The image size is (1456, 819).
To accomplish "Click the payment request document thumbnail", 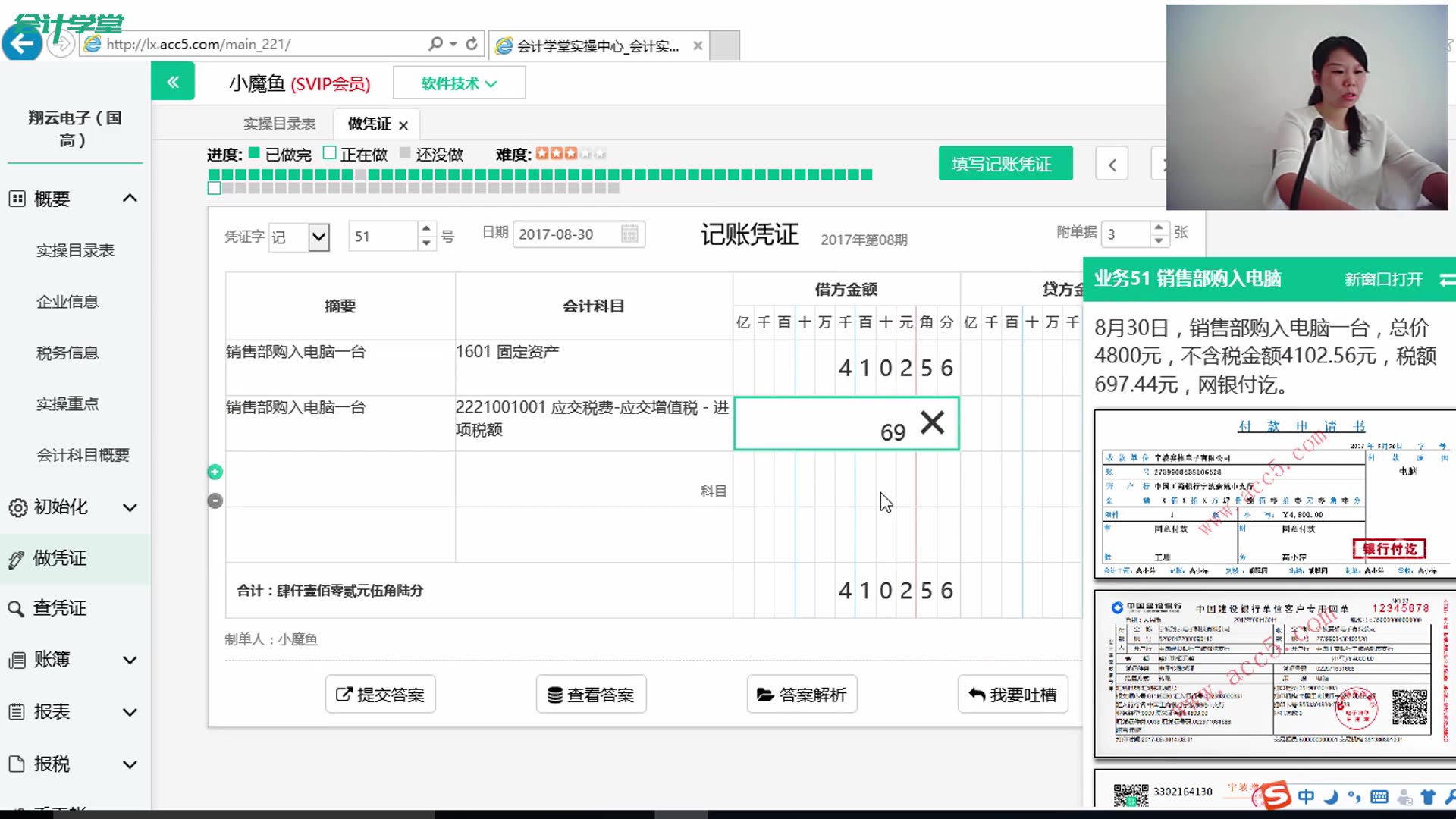I will pos(1274,494).
